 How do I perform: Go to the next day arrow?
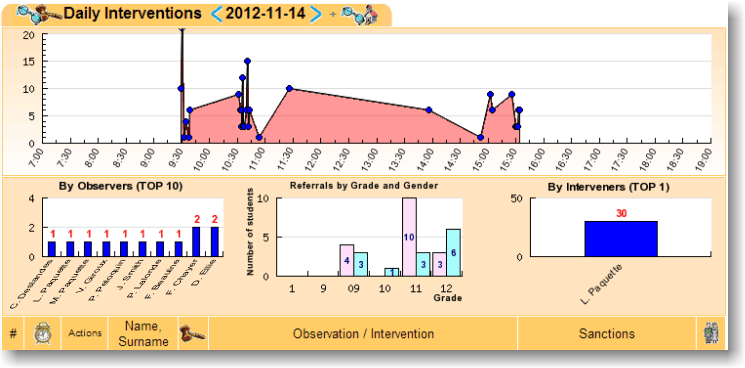[x=316, y=14]
